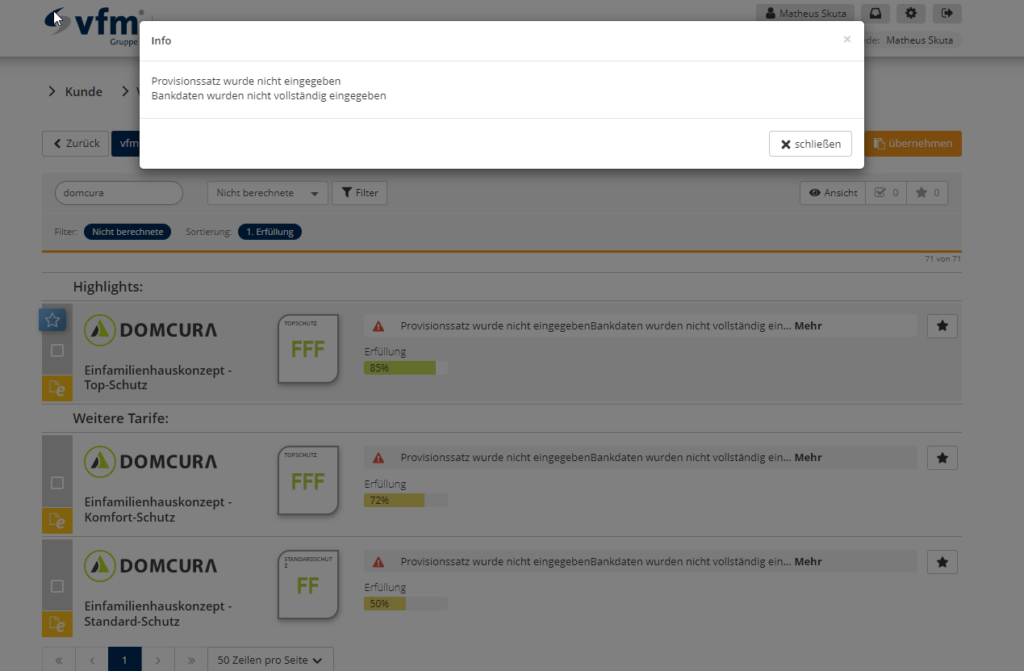The image size is (1024, 671).
Task: Click the 85% Erfüllung progress bar
Action: [x=406, y=368]
